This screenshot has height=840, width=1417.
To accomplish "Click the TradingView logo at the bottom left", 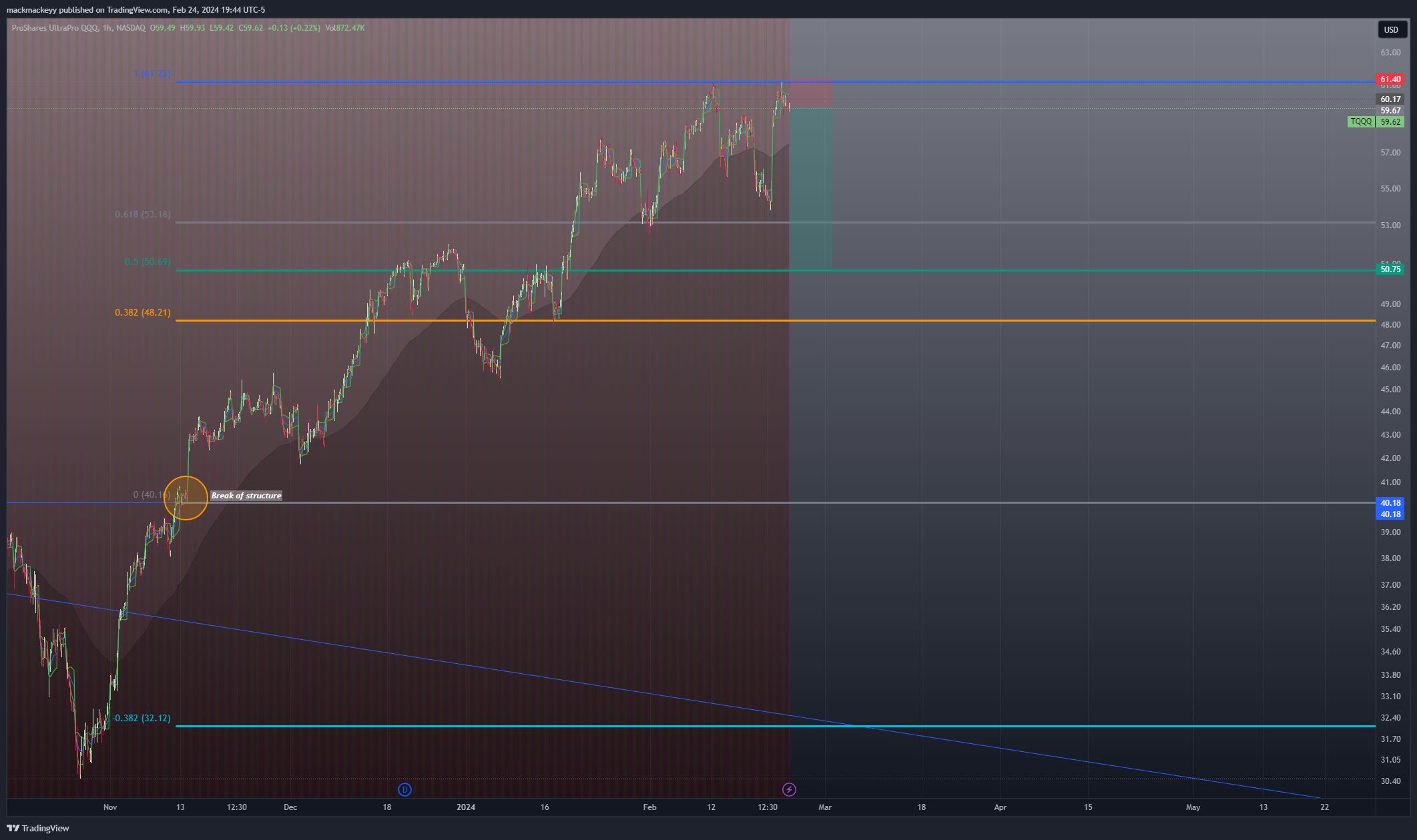I will 38,828.
